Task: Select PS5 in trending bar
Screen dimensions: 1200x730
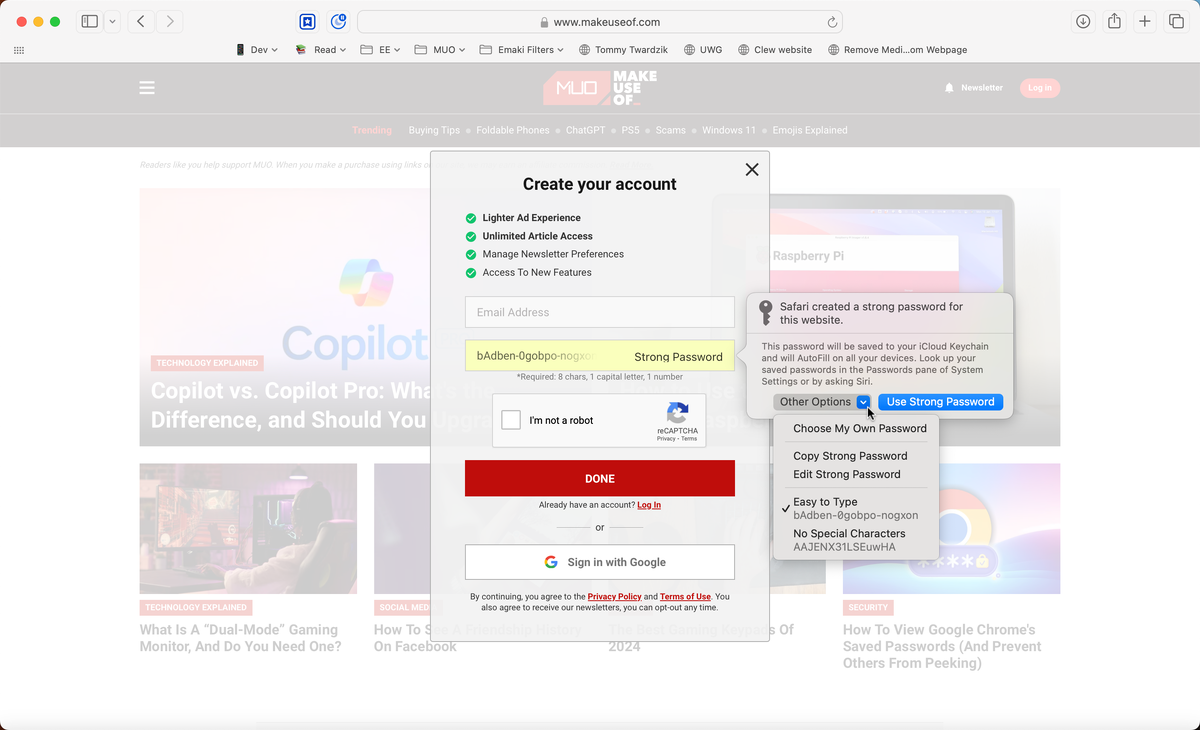Action: click(630, 130)
